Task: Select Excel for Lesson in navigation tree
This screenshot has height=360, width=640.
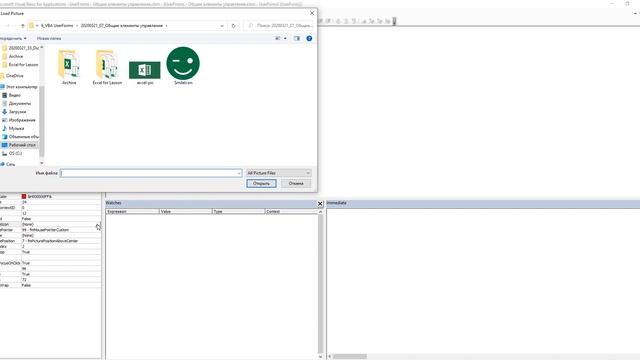Action: (x=23, y=65)
